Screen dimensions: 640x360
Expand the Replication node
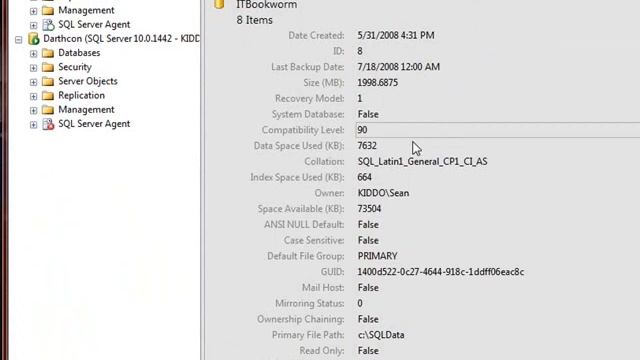[x=33, y=96]
